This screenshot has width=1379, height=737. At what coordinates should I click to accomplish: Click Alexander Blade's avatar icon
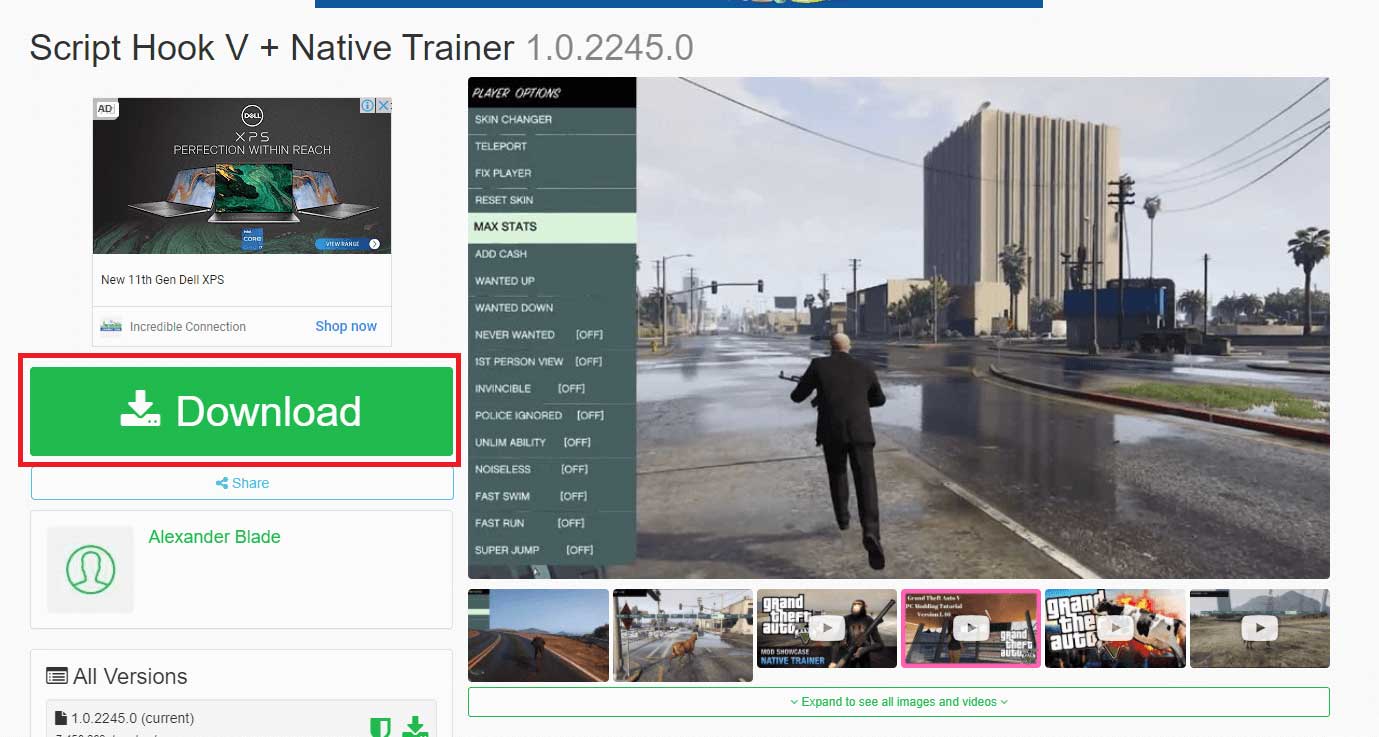click(90, 569)
